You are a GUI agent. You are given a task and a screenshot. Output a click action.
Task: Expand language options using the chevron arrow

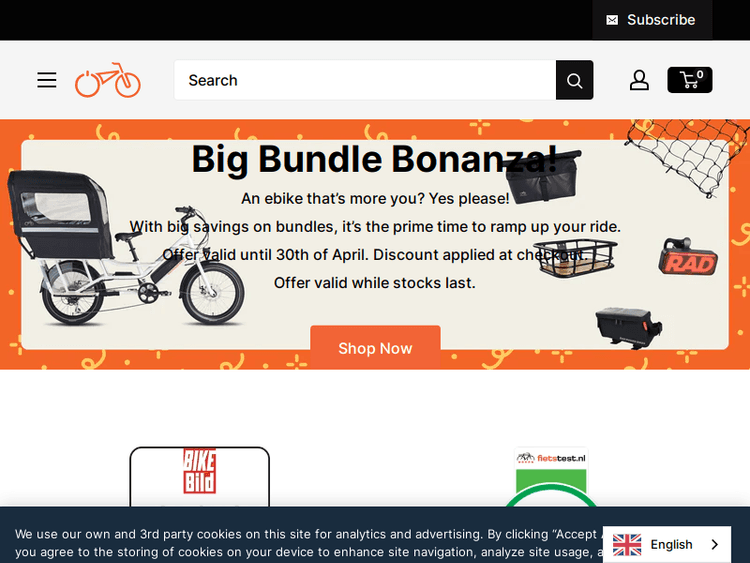[x=715, y=544]
